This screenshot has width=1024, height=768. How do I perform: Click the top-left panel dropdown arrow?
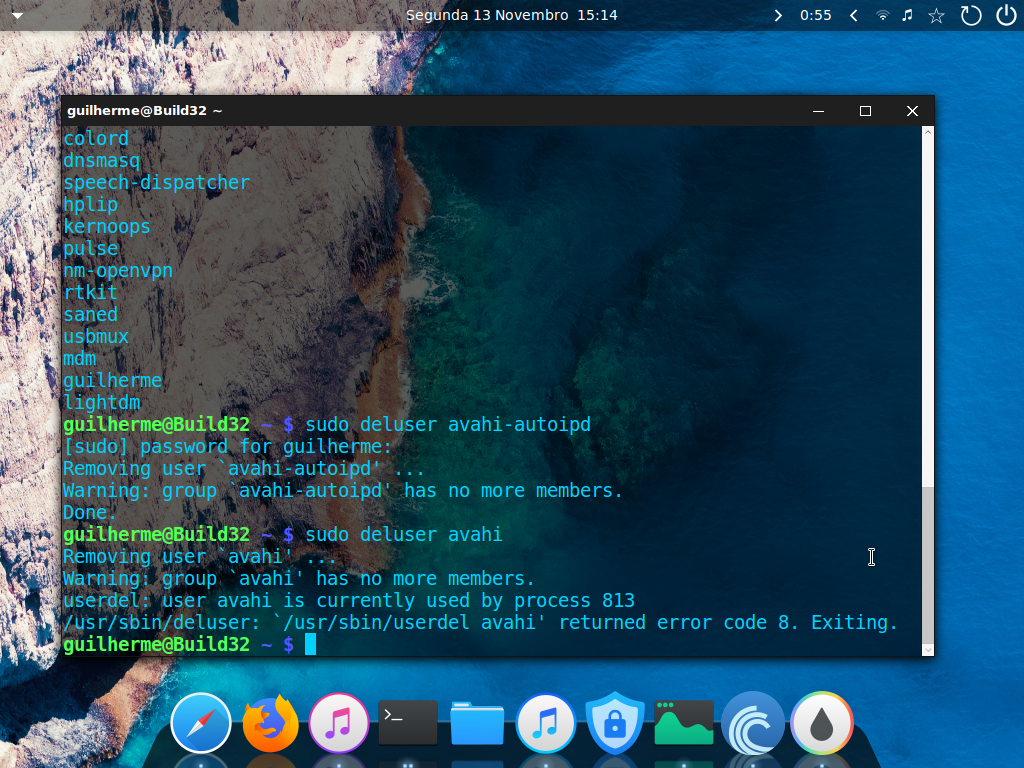click(x=18, y=15)
